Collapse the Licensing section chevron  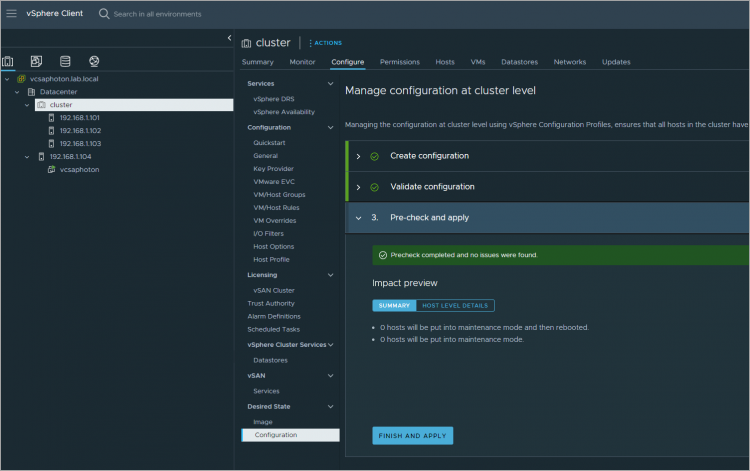[330, 275]
